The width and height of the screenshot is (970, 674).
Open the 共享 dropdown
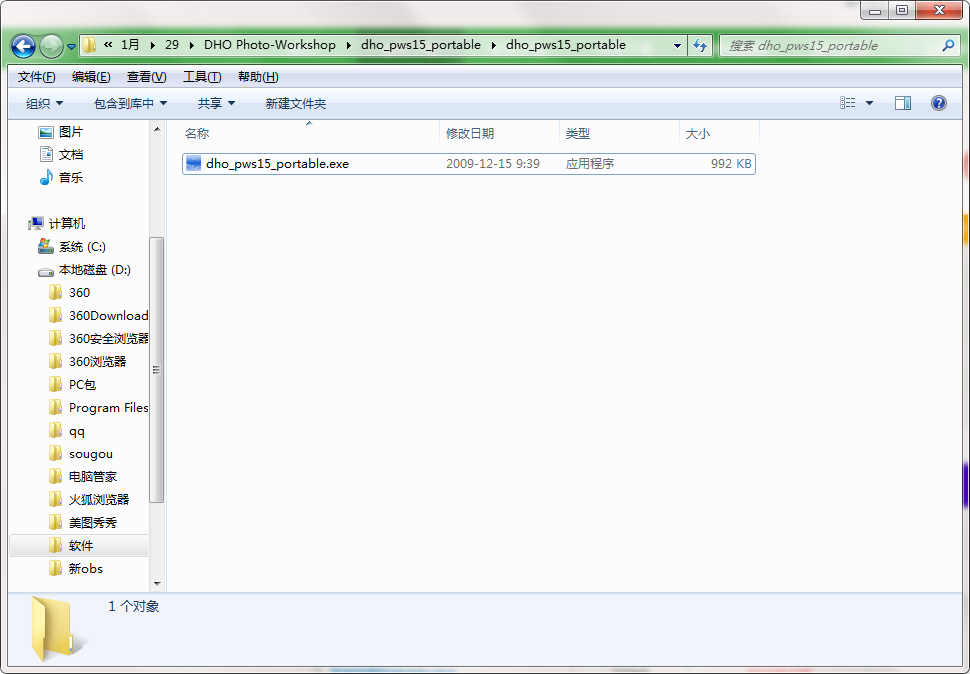point(216,103)
